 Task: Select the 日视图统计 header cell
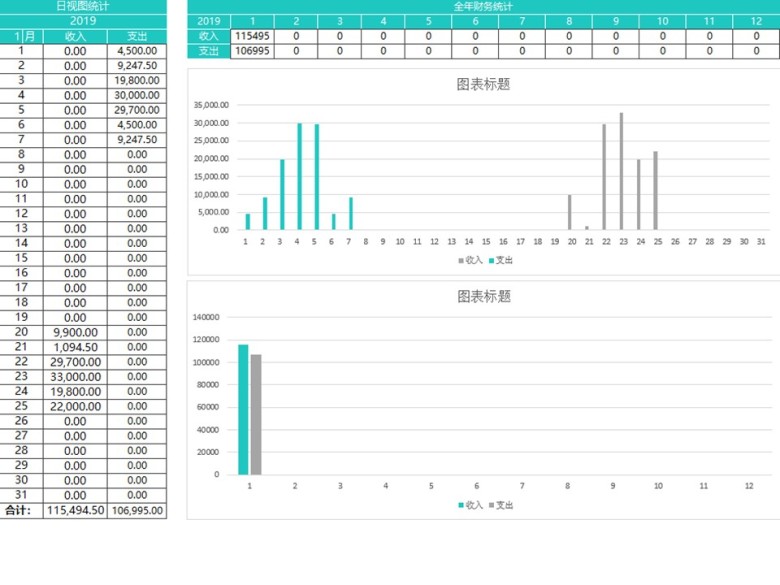coord(83,6)
